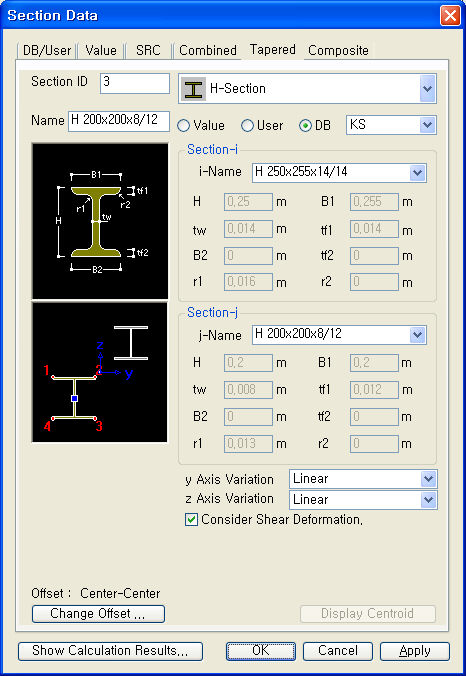Image resolution: width=466 pixels, height=676 pixels.
Task: Click Section-j r1 value field
Action: point(248,444)
